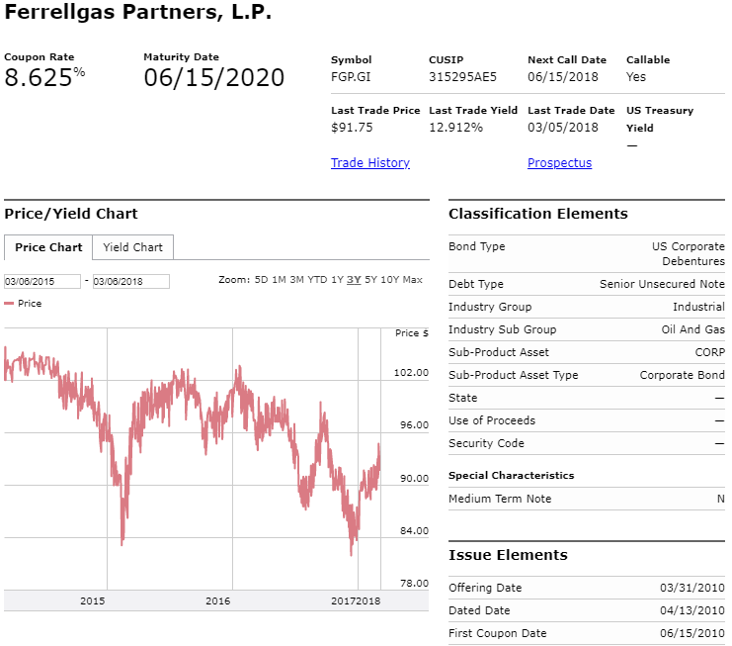Set chart zoom to 1Y
732x646 pixels.
(x=337, y=280)
